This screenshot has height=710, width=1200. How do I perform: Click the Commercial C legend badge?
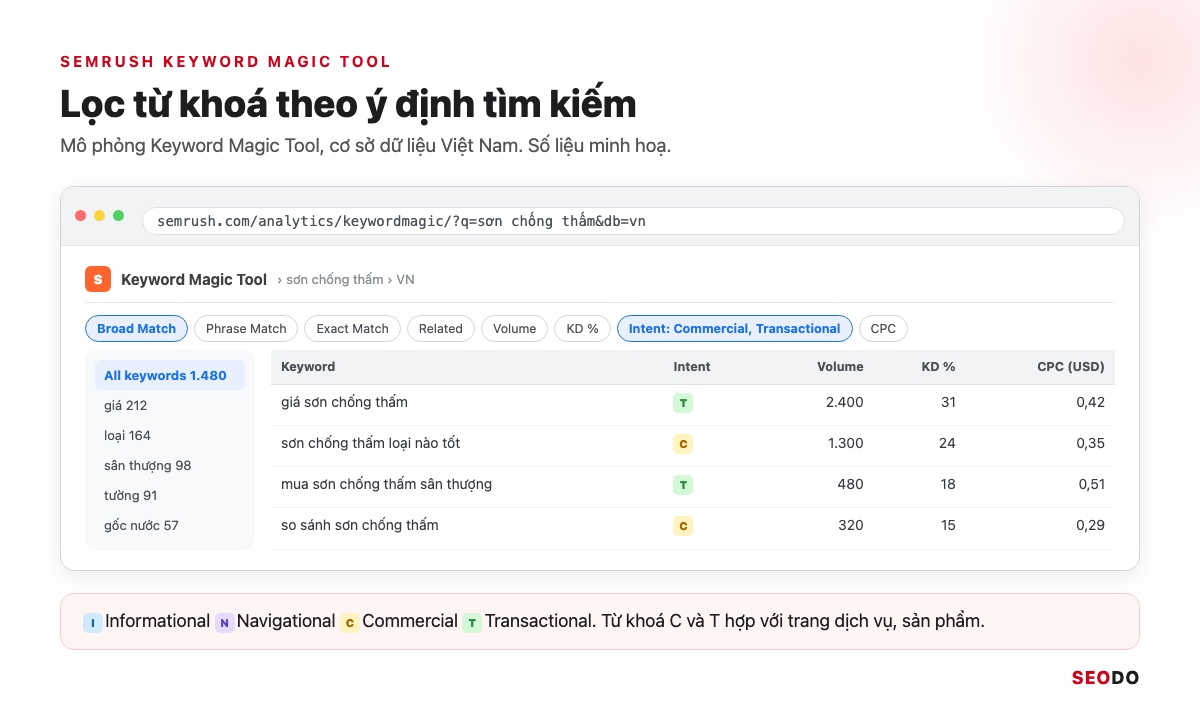pyautogui.click(x=350, y=623)
